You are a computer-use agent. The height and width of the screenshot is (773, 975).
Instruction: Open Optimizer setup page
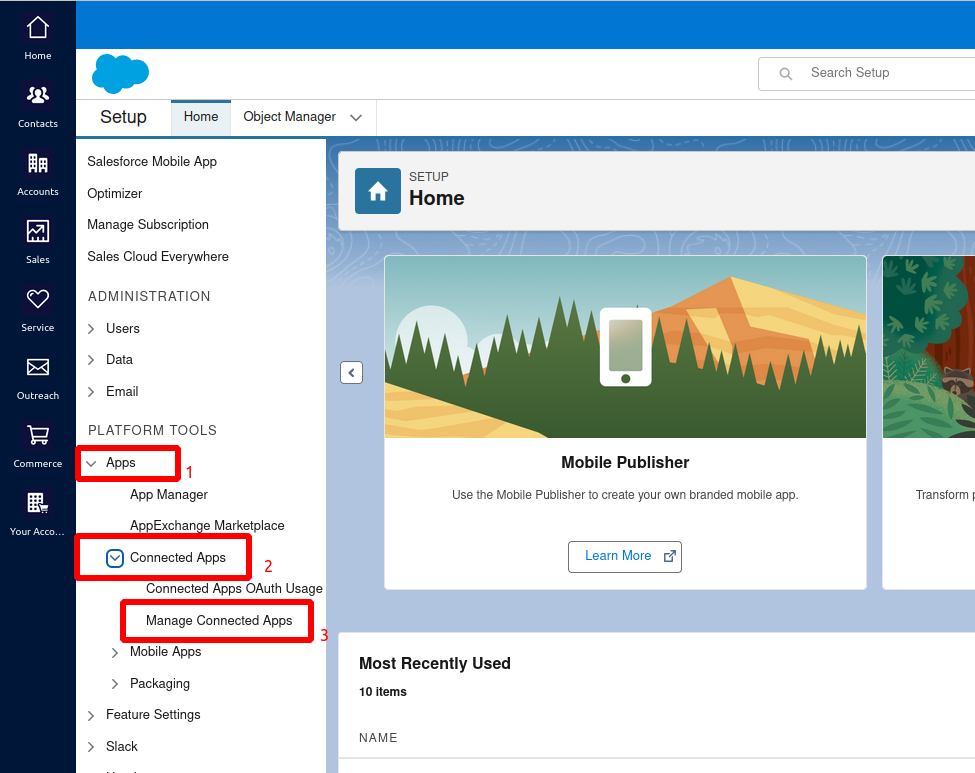[114, 193]
